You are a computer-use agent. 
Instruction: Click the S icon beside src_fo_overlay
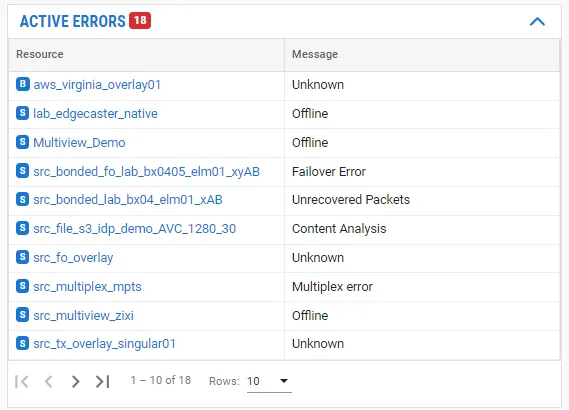pos(22,257)
